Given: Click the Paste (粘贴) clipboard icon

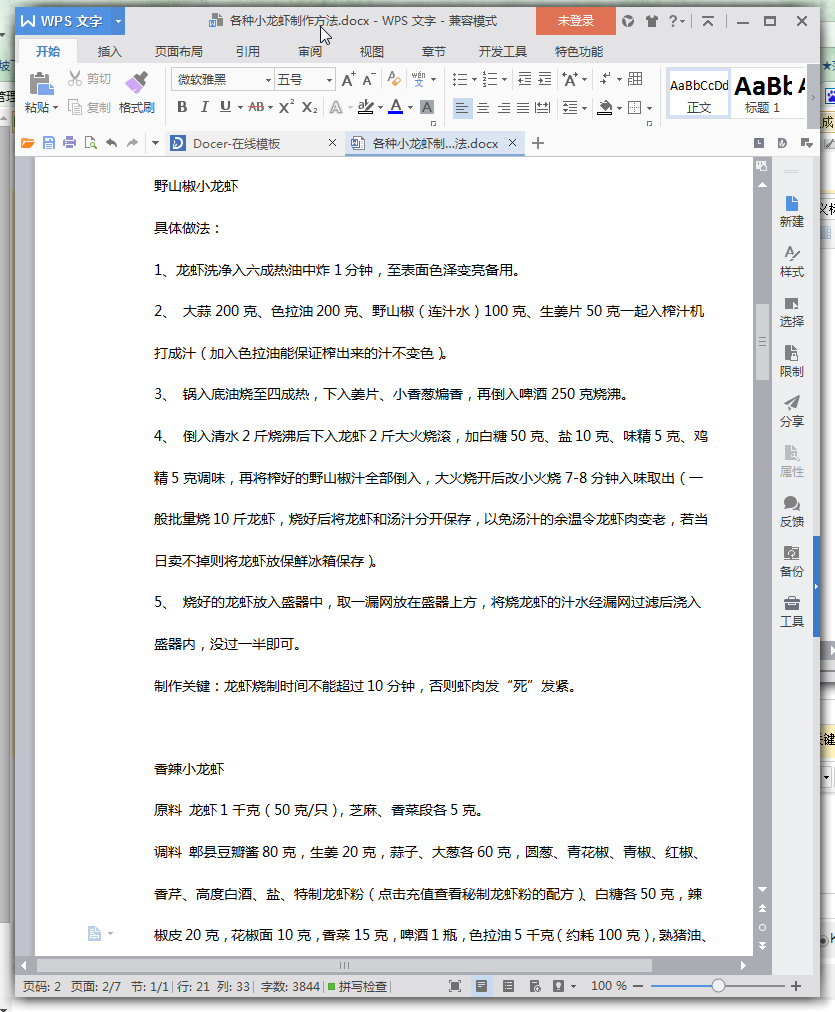Looking at the screenshot, I should (41, 84).
